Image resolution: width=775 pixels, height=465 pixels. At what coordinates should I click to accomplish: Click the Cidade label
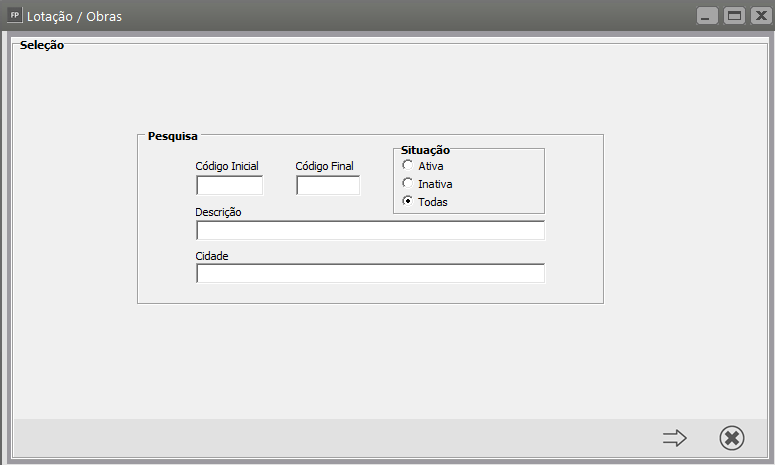(212, 256)
